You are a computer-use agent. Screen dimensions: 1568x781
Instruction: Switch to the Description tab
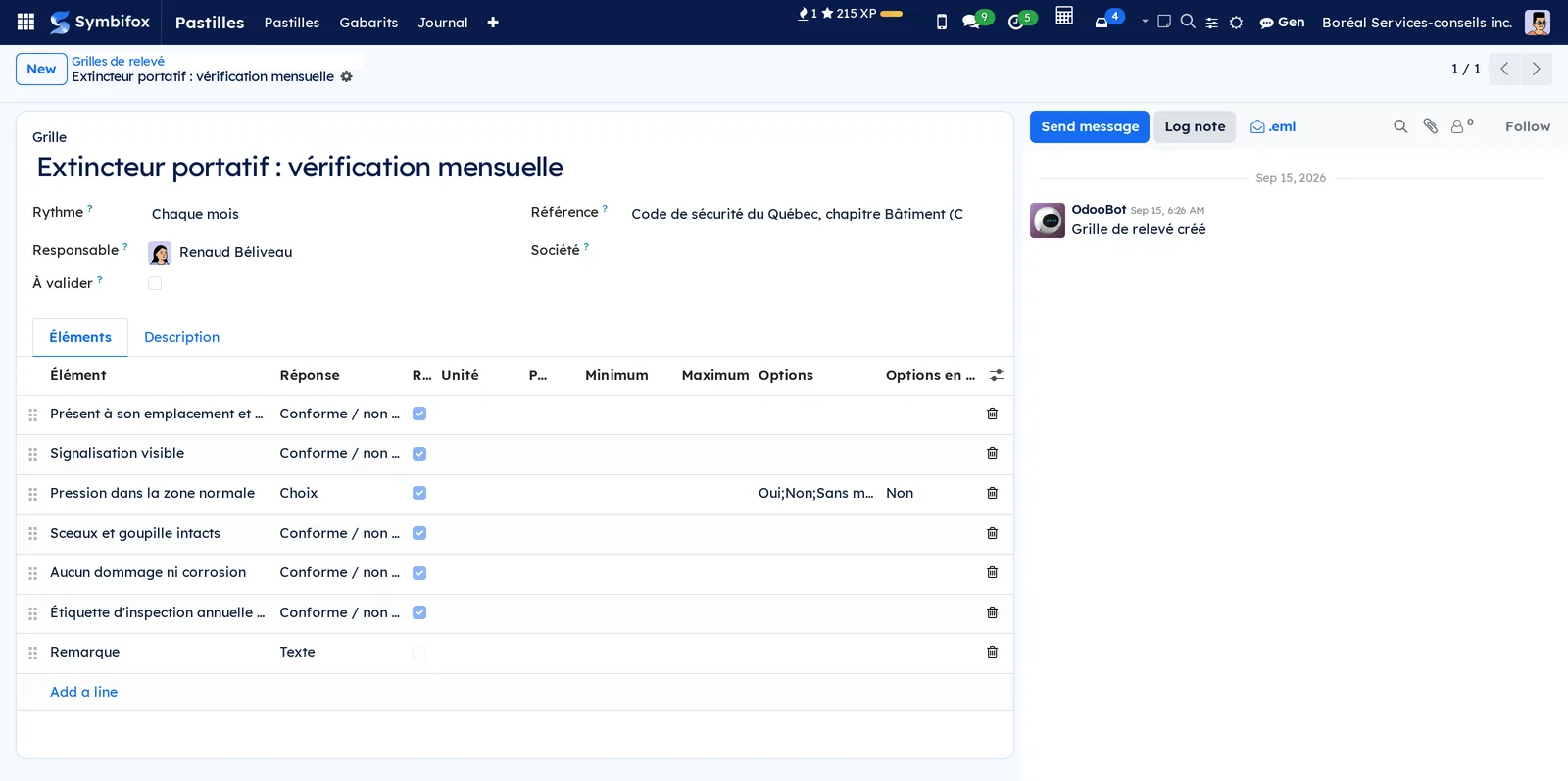(181, 337)
